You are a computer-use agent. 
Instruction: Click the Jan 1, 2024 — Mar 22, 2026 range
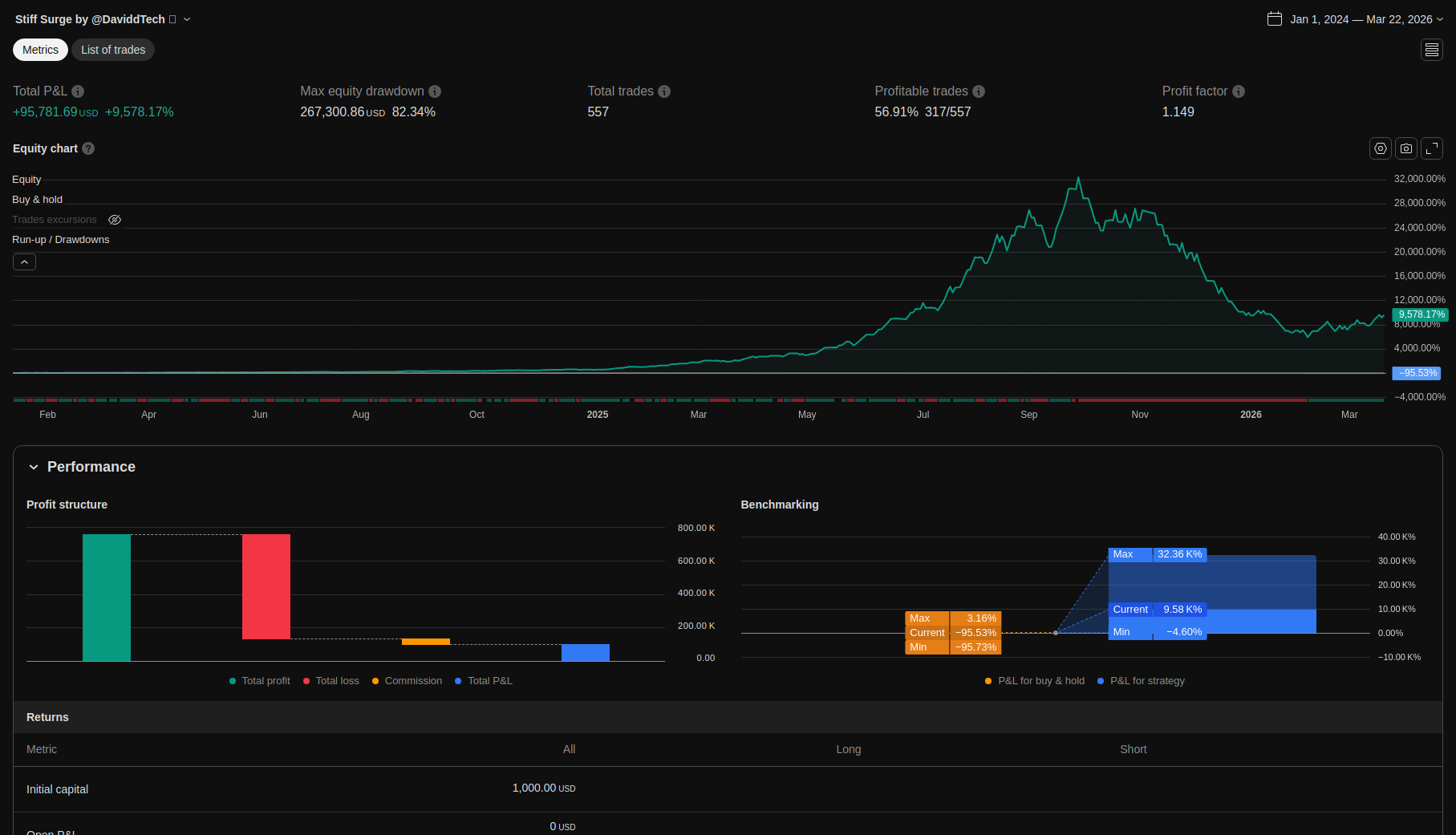1361,19
